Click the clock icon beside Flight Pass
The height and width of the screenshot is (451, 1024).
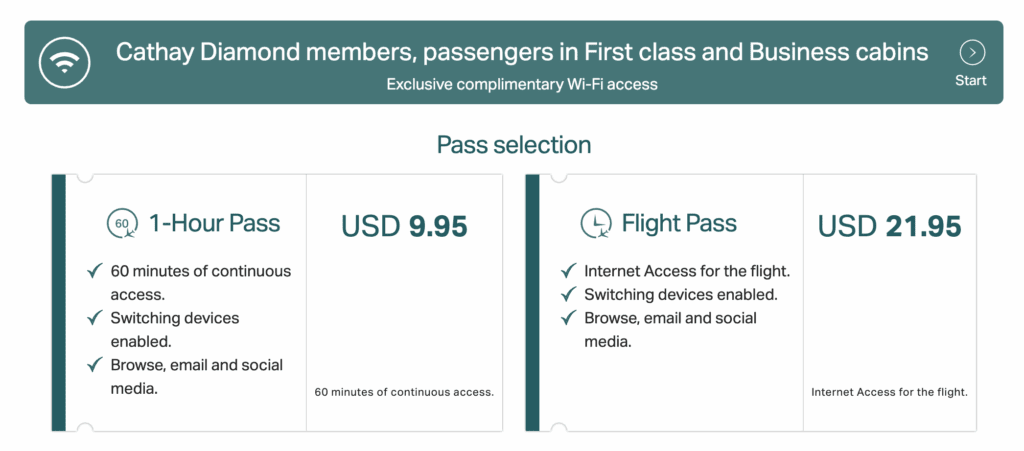point(596,224)
